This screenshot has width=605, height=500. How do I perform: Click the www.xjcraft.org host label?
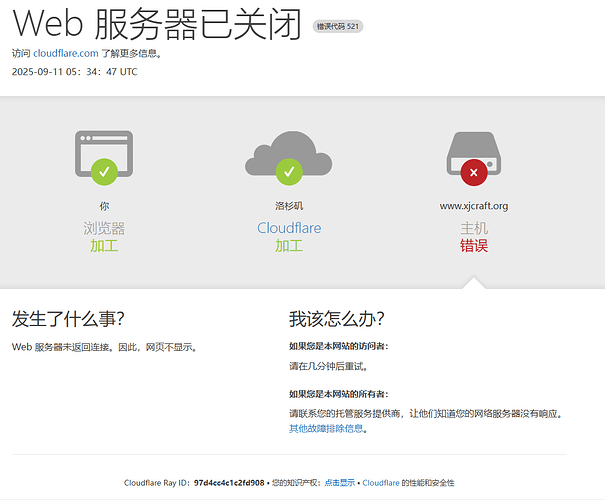[x=474, y=206]
